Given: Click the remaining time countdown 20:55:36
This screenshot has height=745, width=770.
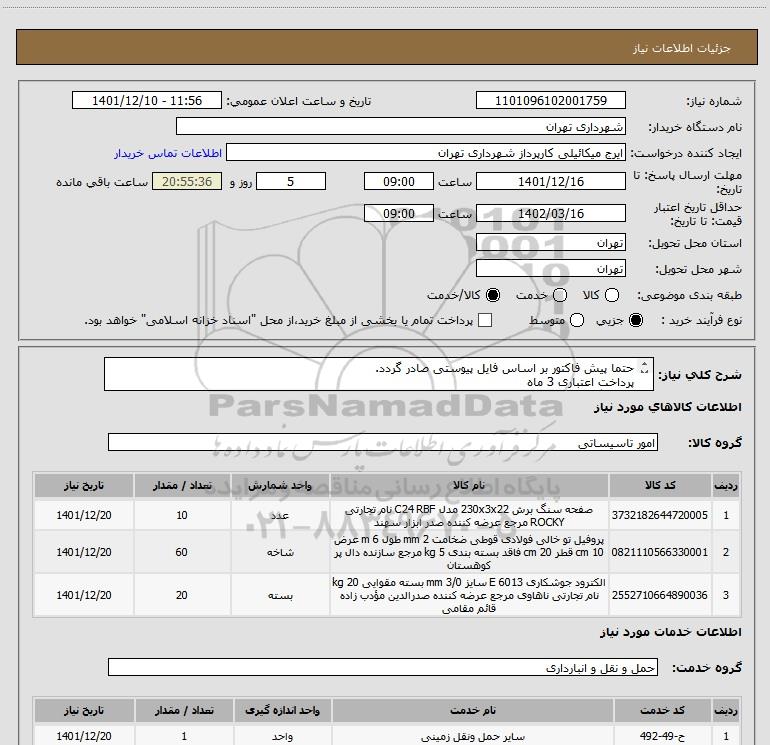Looking at the screenshot, I should click(x=187, y=181).
